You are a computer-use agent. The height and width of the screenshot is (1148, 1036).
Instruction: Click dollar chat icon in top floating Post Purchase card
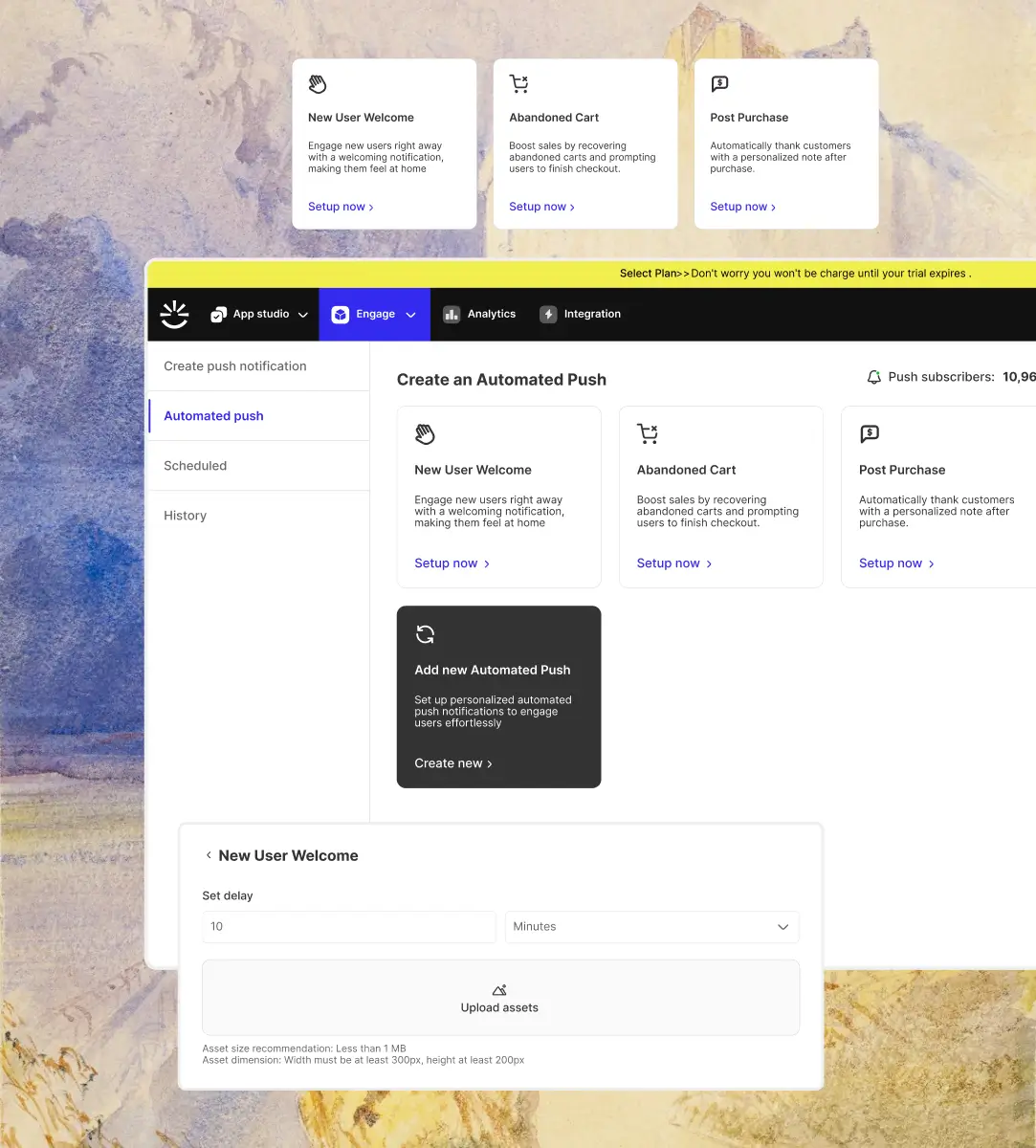point(719,84)
